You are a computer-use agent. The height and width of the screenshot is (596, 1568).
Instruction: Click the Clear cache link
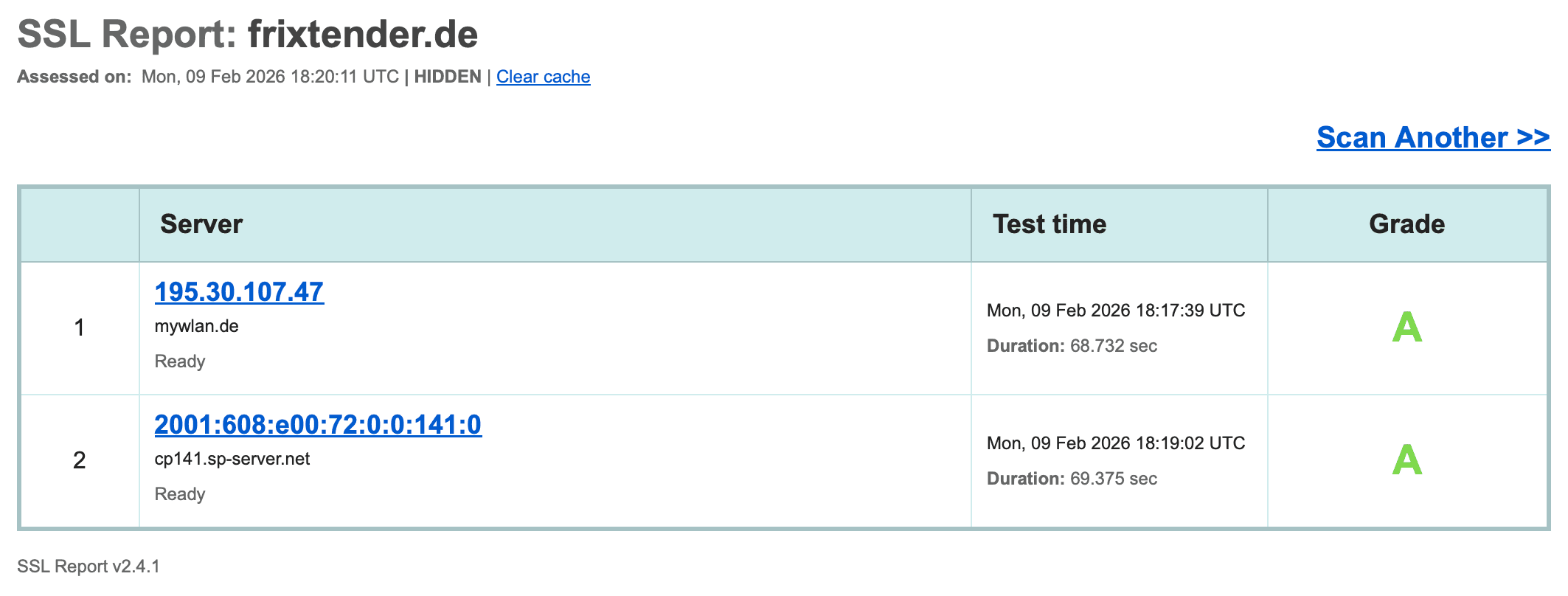click(543, 77)
